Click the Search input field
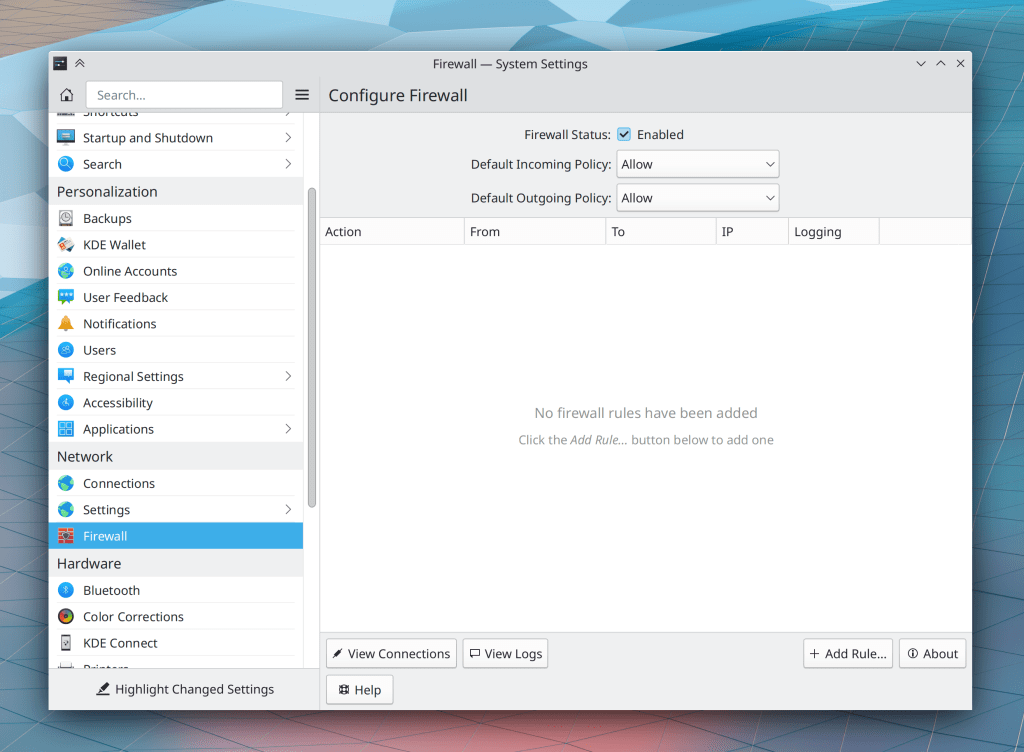The image size is (1024, 752). (184, 95)
